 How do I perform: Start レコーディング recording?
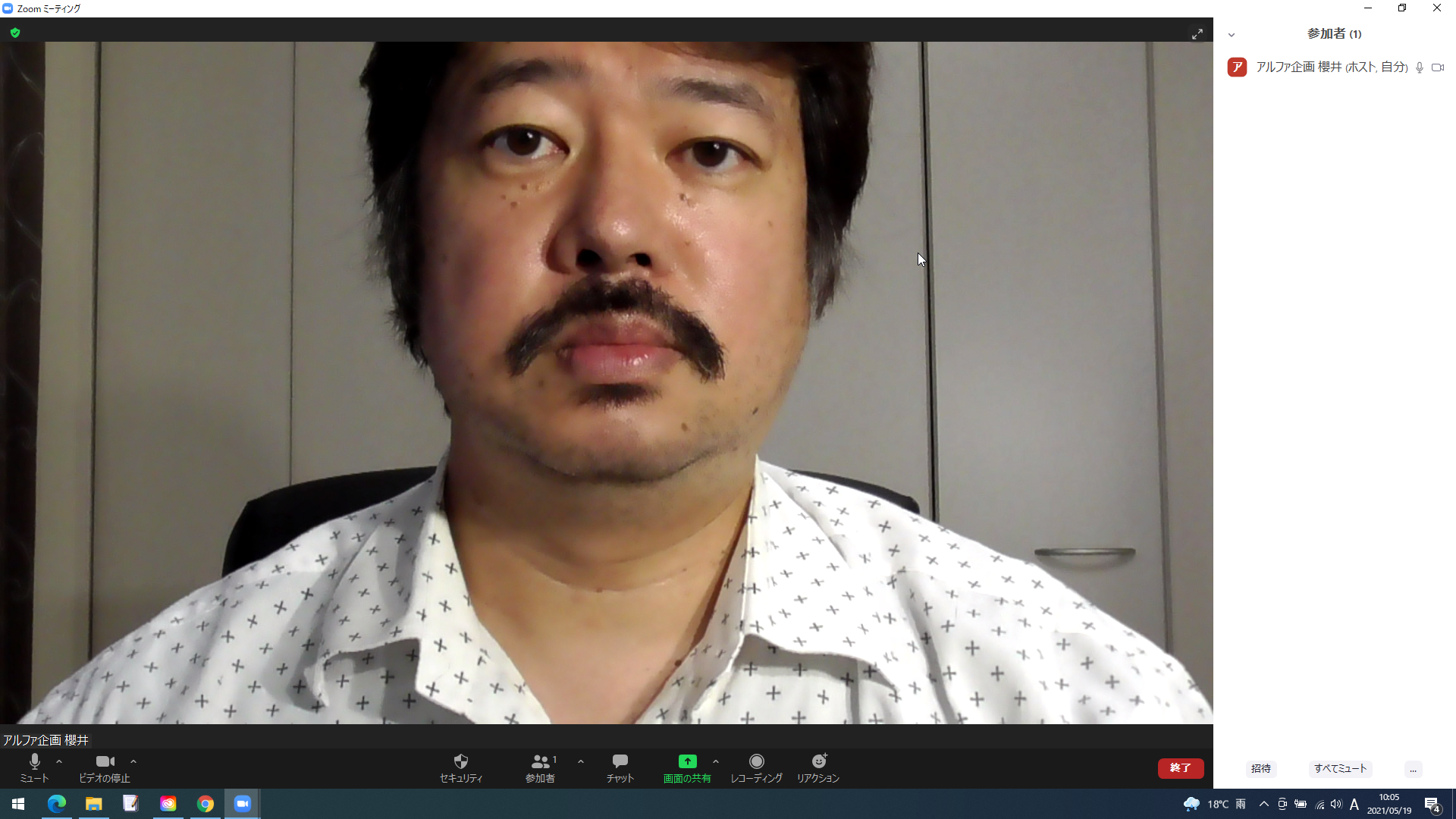tap(756, 768)
